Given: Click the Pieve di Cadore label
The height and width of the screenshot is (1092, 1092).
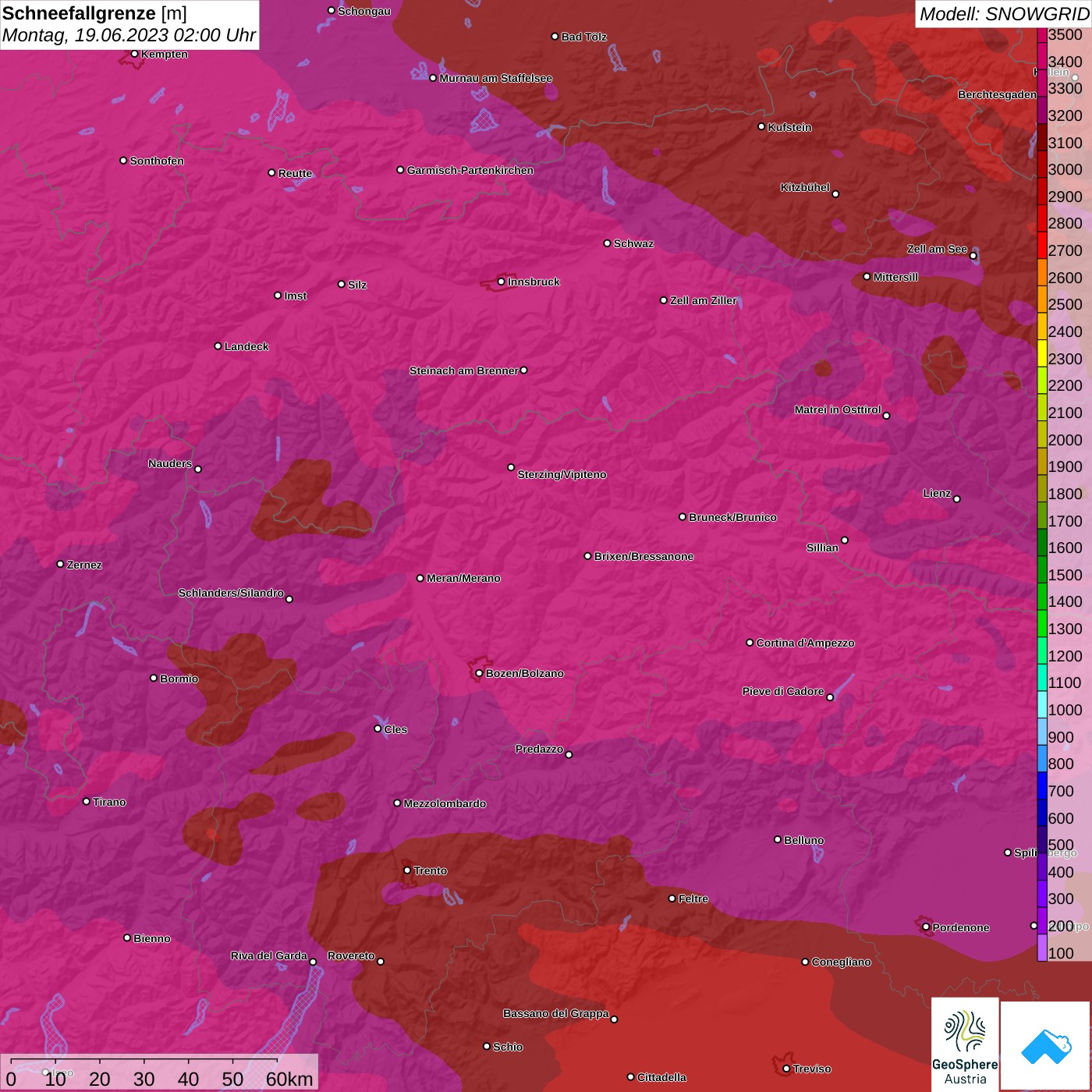Looking at the screenshot, I should 783,691.
